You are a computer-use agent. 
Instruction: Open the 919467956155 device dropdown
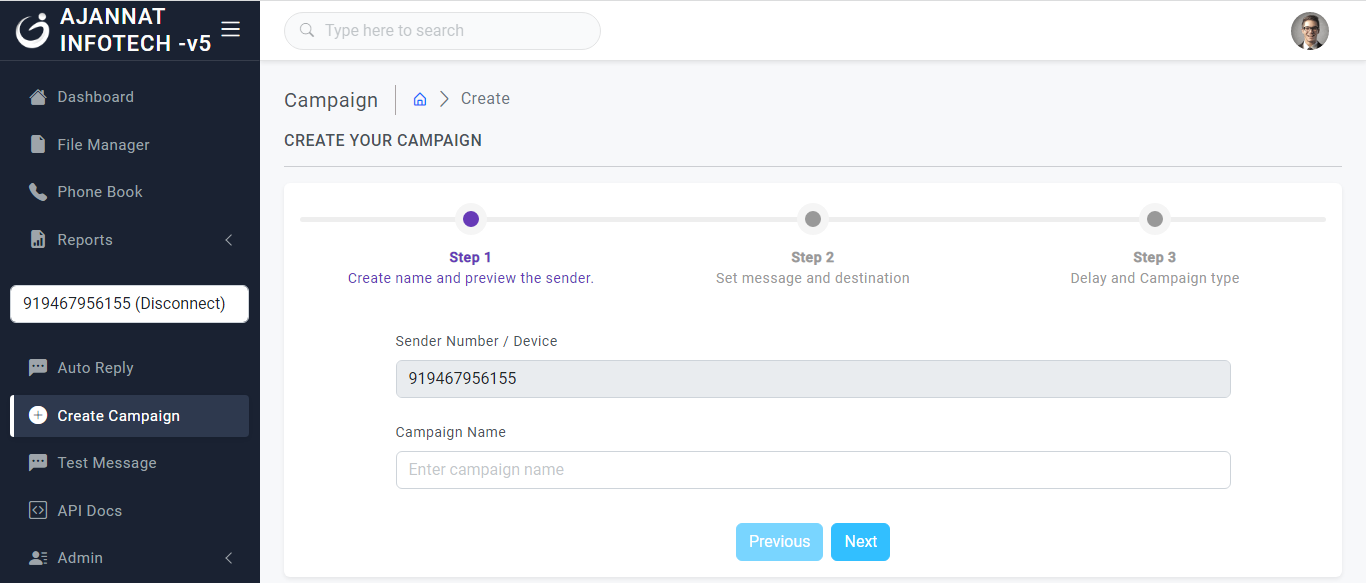pyautogui.click(x=129, y=304)
